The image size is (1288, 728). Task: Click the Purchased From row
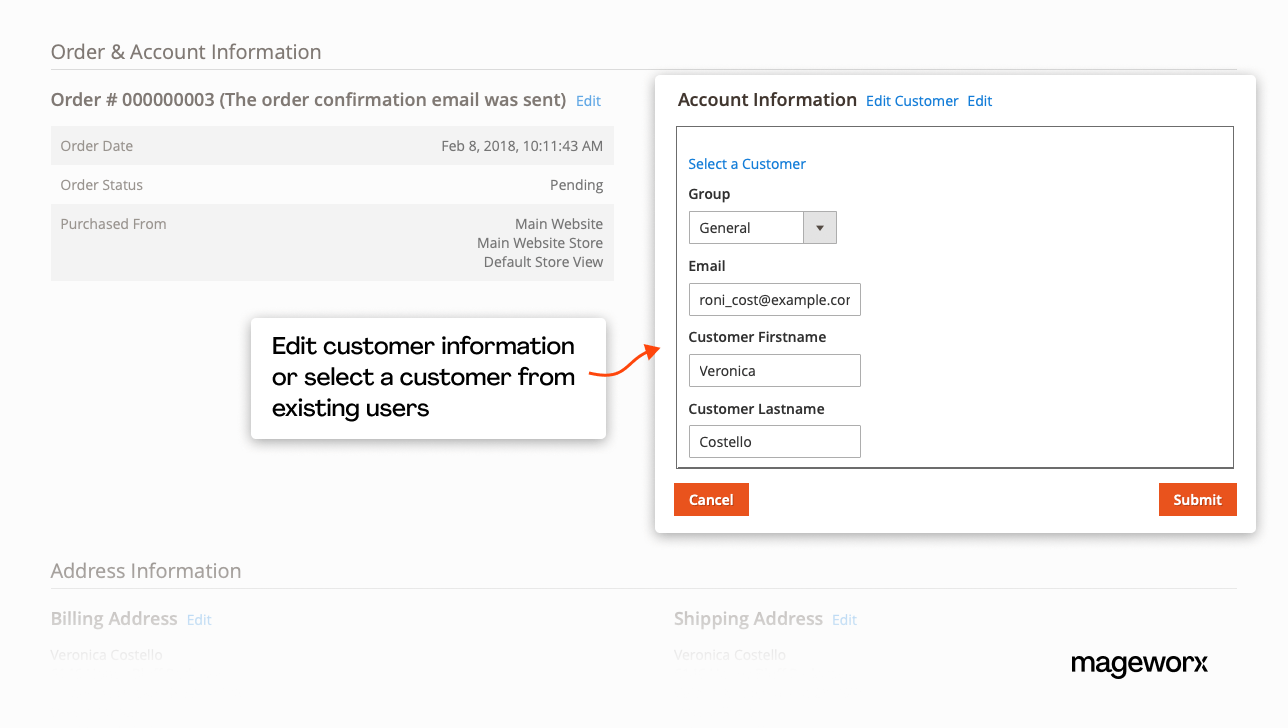click(x=330, y=242)
